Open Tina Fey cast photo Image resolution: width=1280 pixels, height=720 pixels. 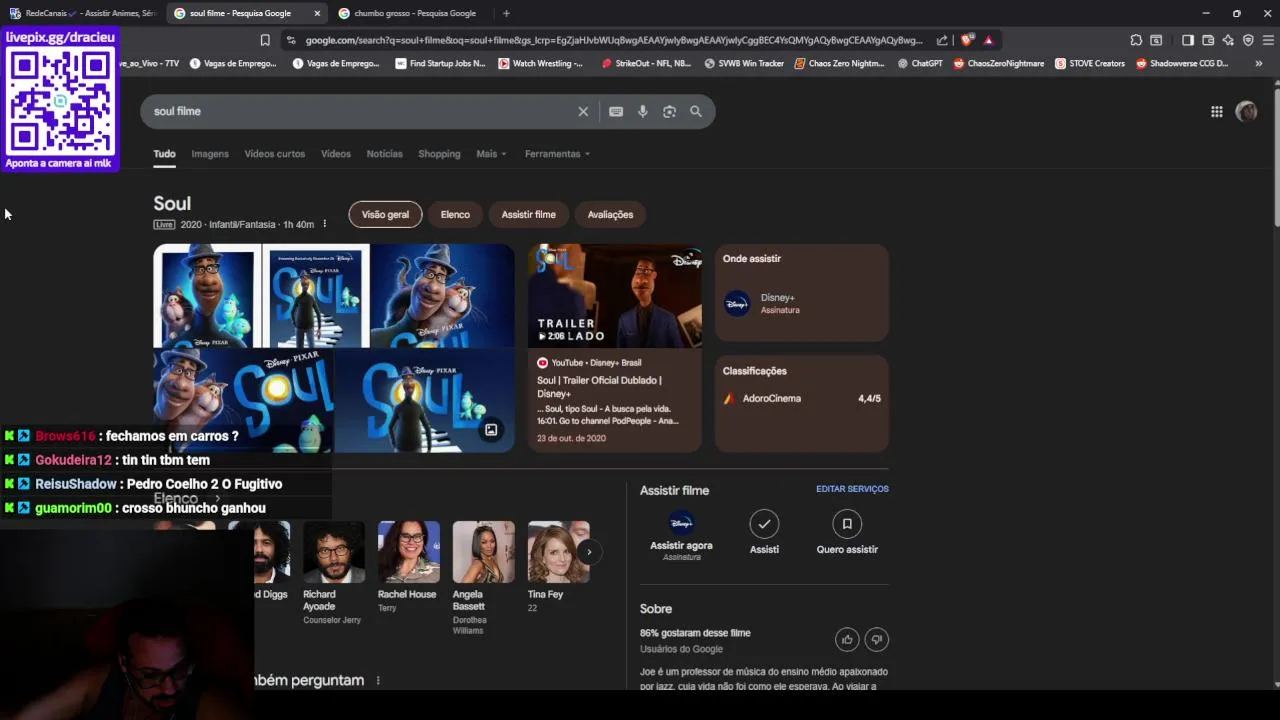(558, 552)
